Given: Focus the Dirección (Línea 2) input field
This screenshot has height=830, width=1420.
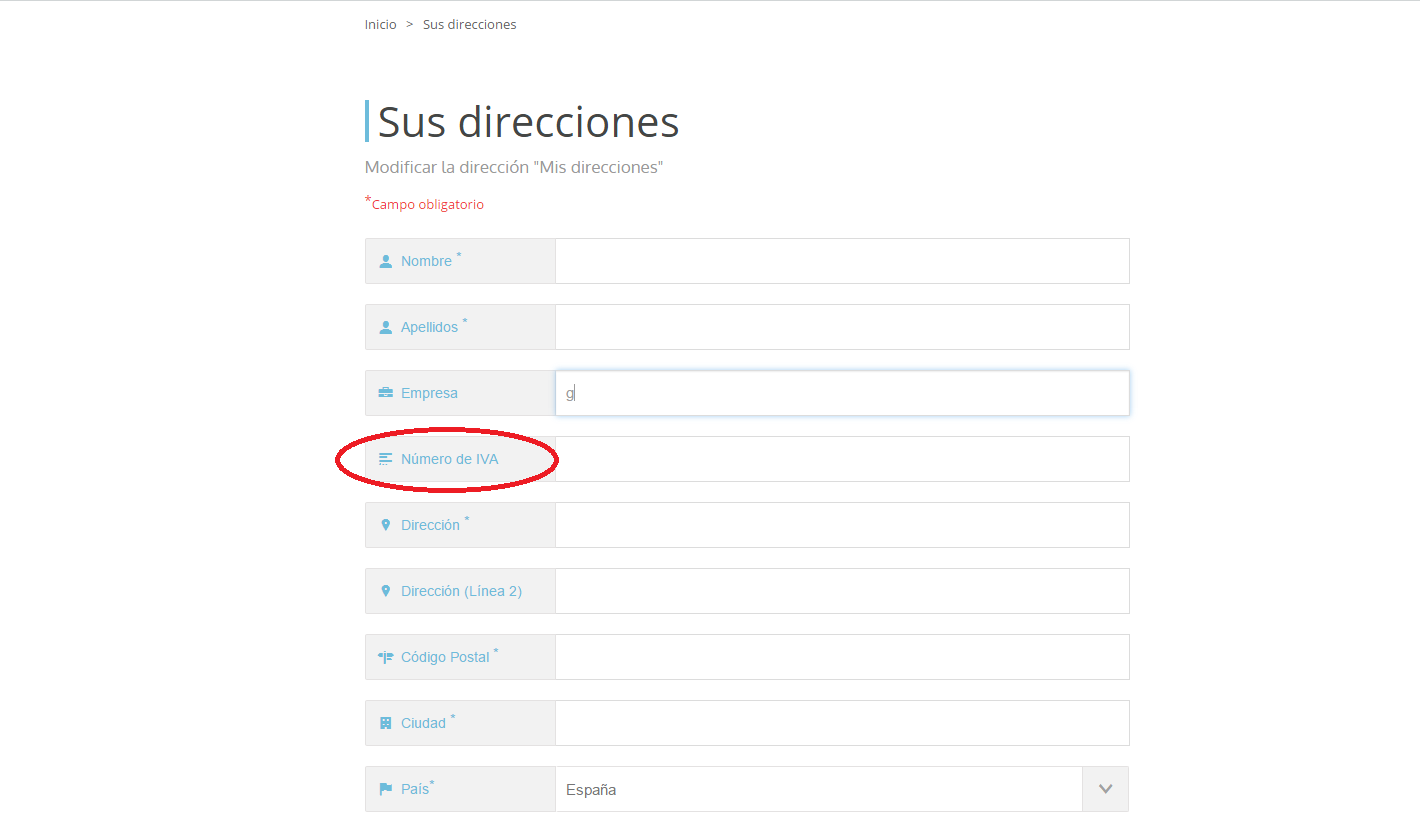Looking at the screenshot, I should (x=842, y=591).
